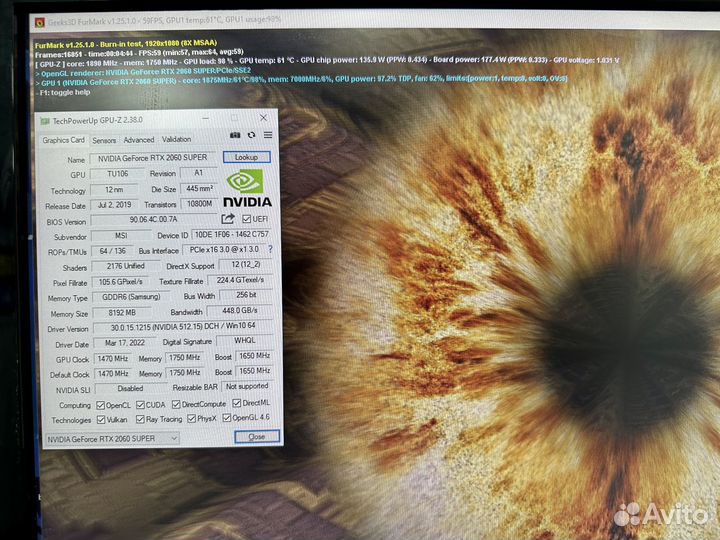Click the BIOS export share icon

tap(228, 219)
